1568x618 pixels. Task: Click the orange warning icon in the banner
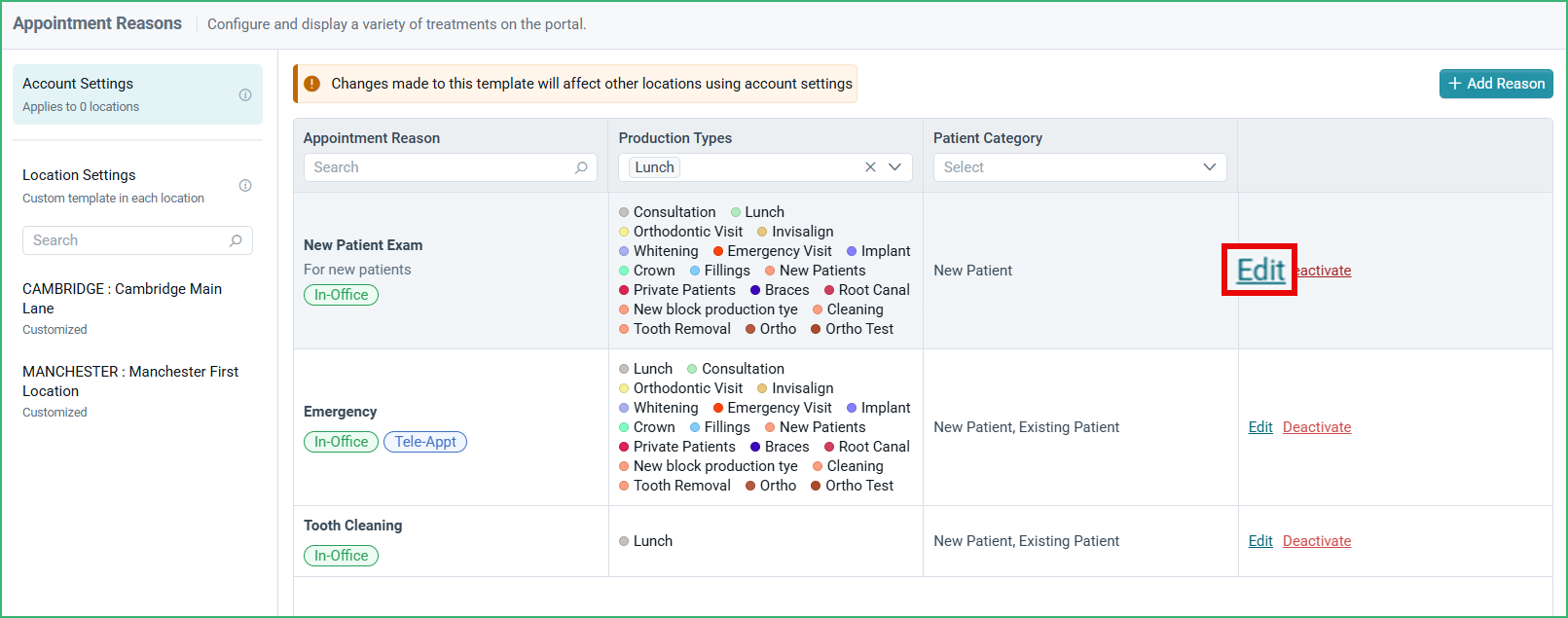tap(311, 84)
